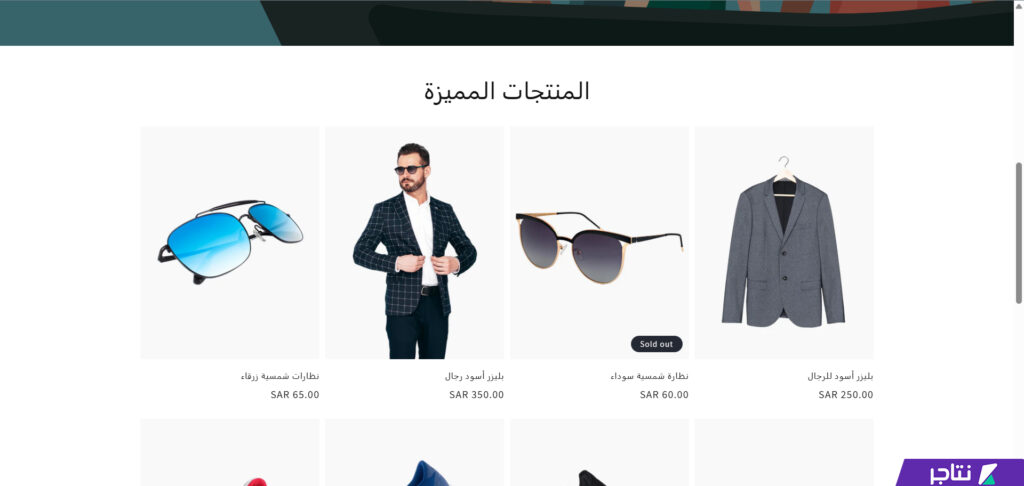This screenshot has height=486, width=1024.
Task: Click the SAR 60.00 price
Action: coord(664,395)
